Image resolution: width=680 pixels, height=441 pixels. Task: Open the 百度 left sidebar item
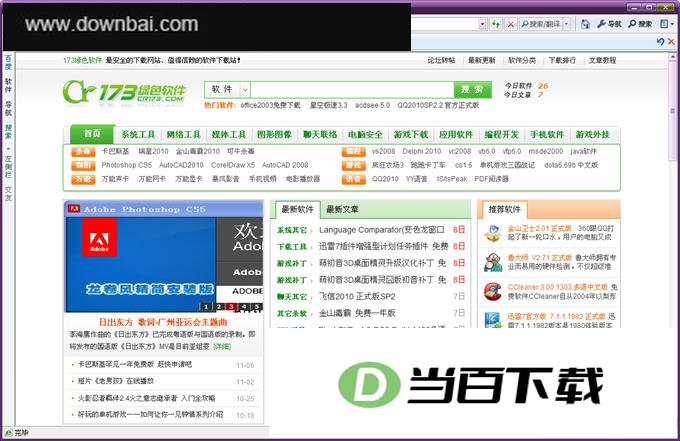click(8, 62)
